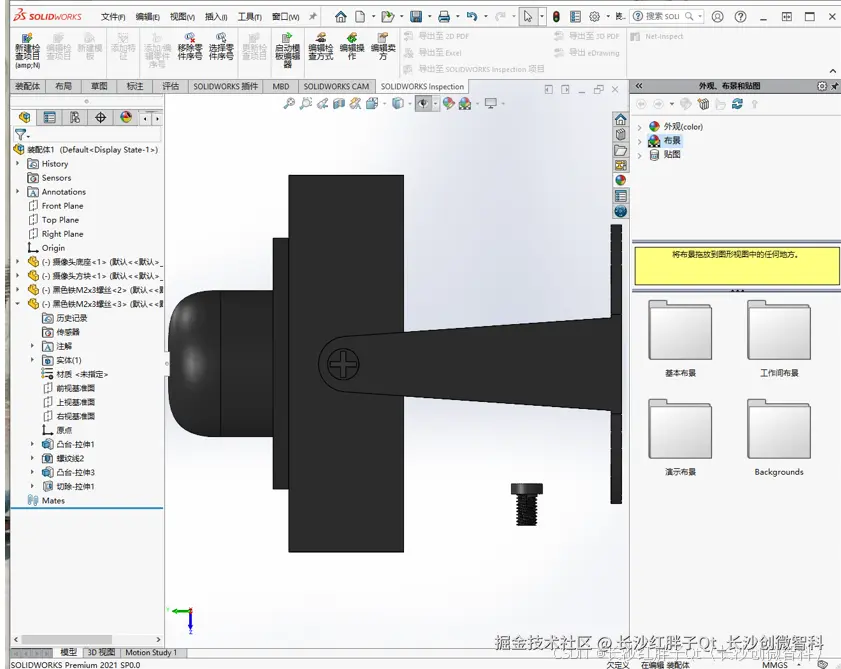Click the Home icon in top toolbar
The width and height of the screenshot is (841, 669).
[x=341, y=17]
